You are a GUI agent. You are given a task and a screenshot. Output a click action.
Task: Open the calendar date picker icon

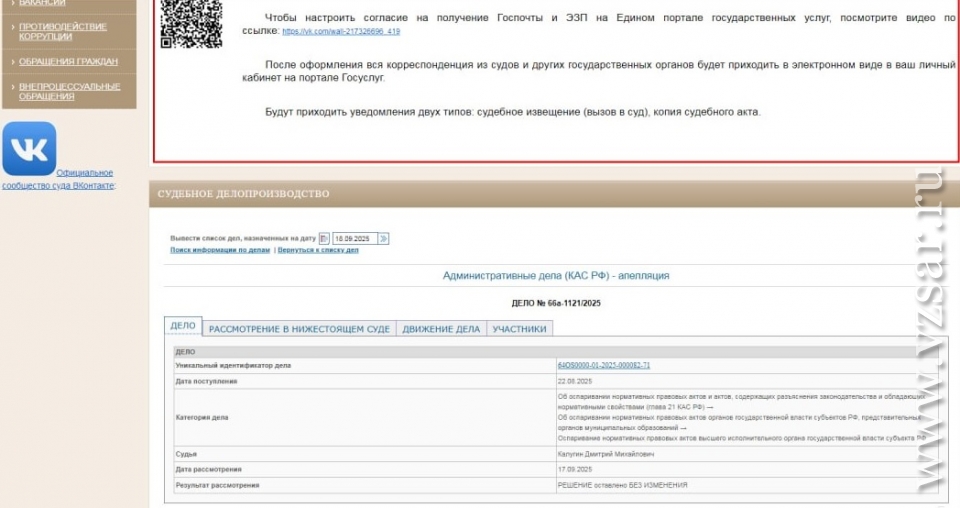[324, 239]
